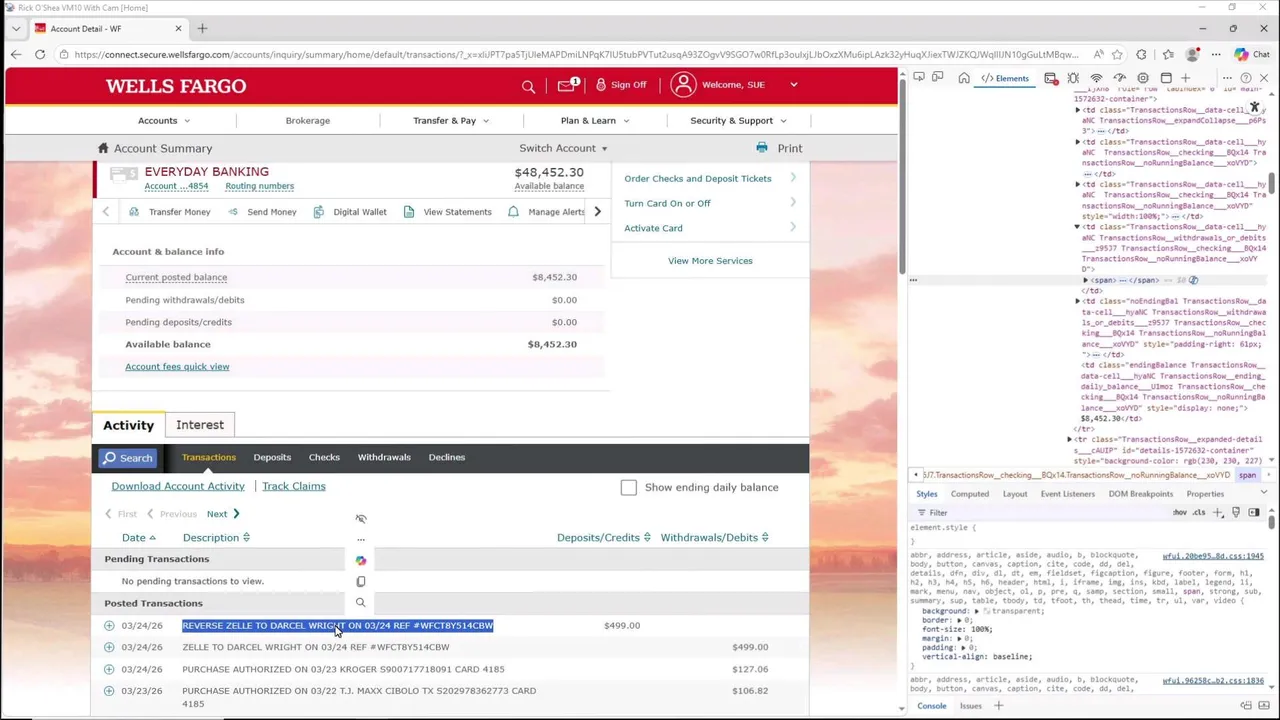Click the Routing numbers link
This screenshot has width=1280, height=720.
click(259, 186)
